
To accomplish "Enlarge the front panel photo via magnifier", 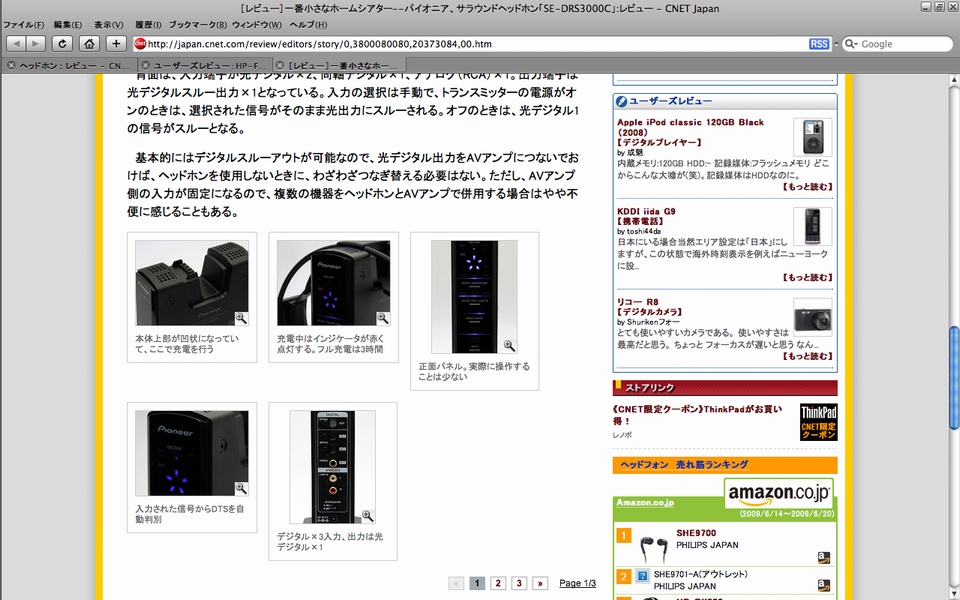I will 509,346.
